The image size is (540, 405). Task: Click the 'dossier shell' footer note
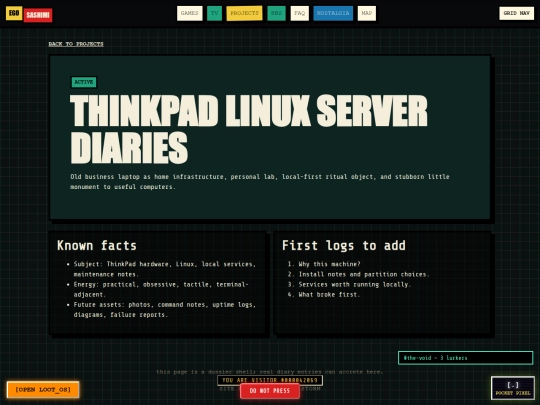tap(269, 372)
